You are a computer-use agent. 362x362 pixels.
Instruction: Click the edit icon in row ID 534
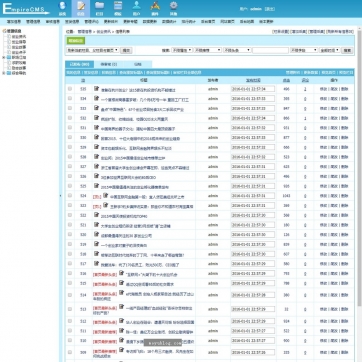96,98
